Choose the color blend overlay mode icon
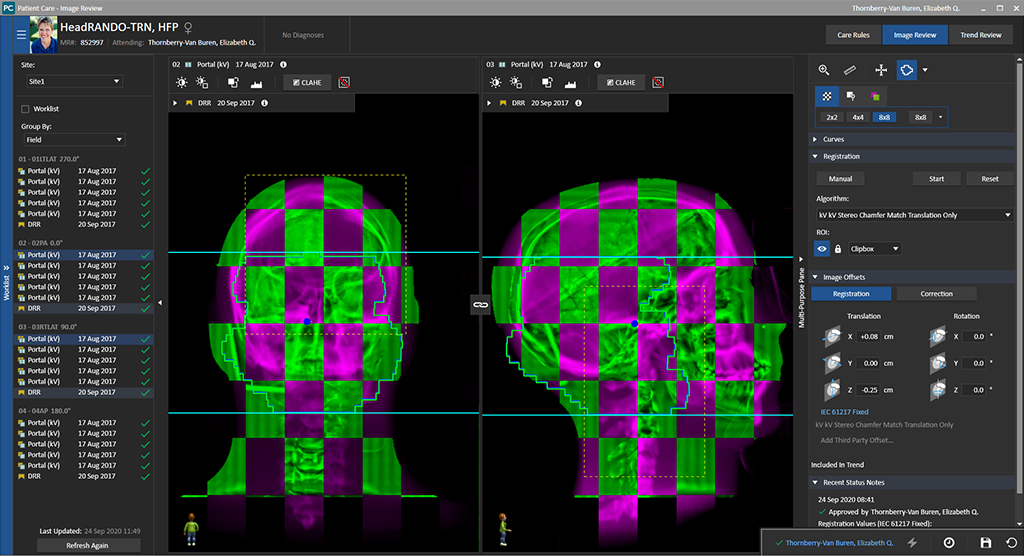 [875, 96]
